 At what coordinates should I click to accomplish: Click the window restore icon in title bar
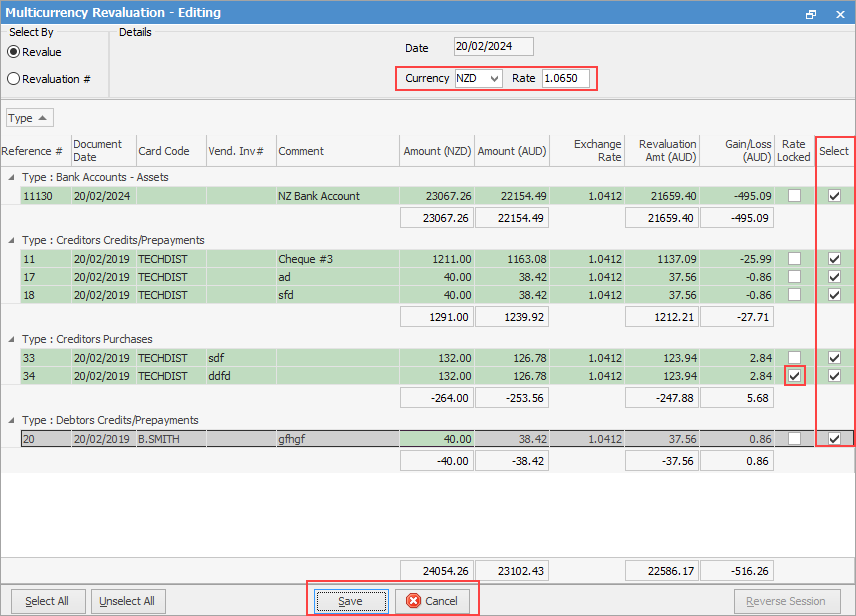(x=811, y=13)
